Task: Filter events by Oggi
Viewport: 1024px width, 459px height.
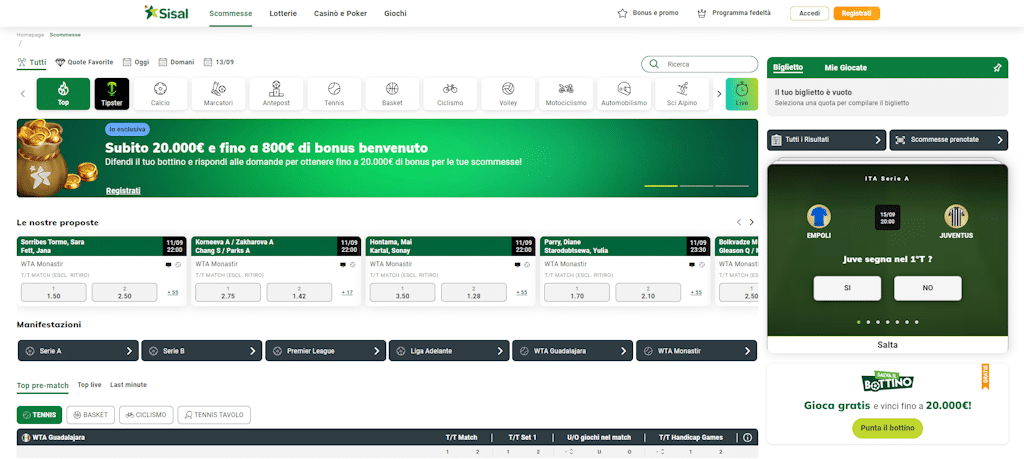Action: pyautogui.click(x=134, y=62)
